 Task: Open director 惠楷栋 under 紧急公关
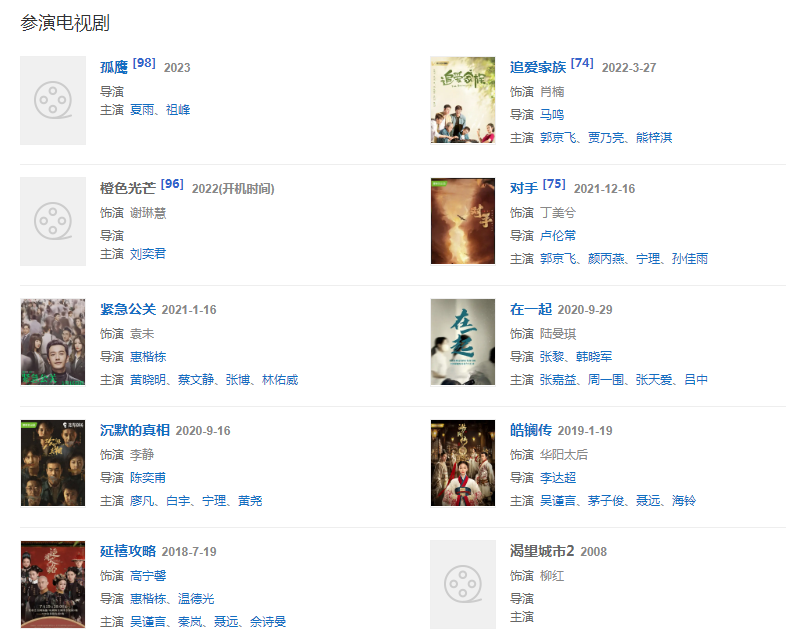pos(148,357)
